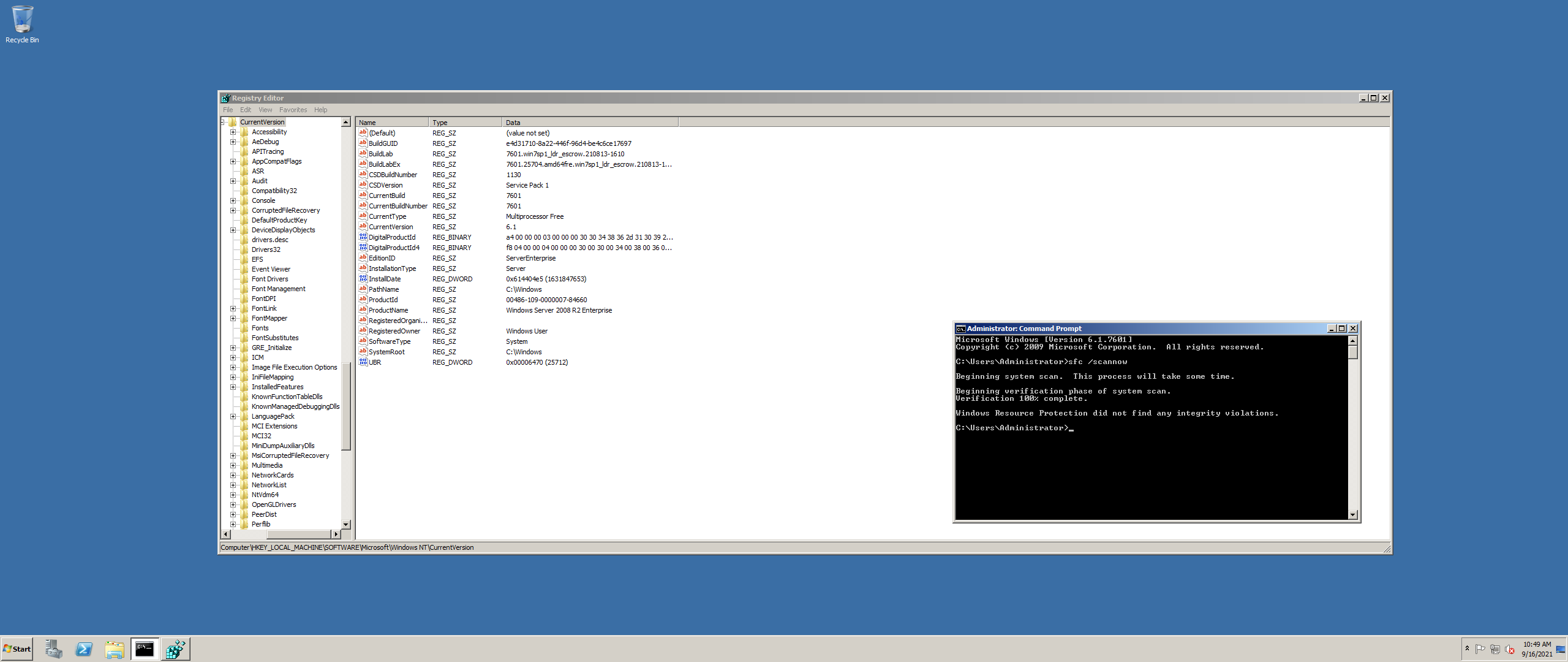
Task: Open the Recycle Bin desktop icon
Action: [x=22, y=25]
